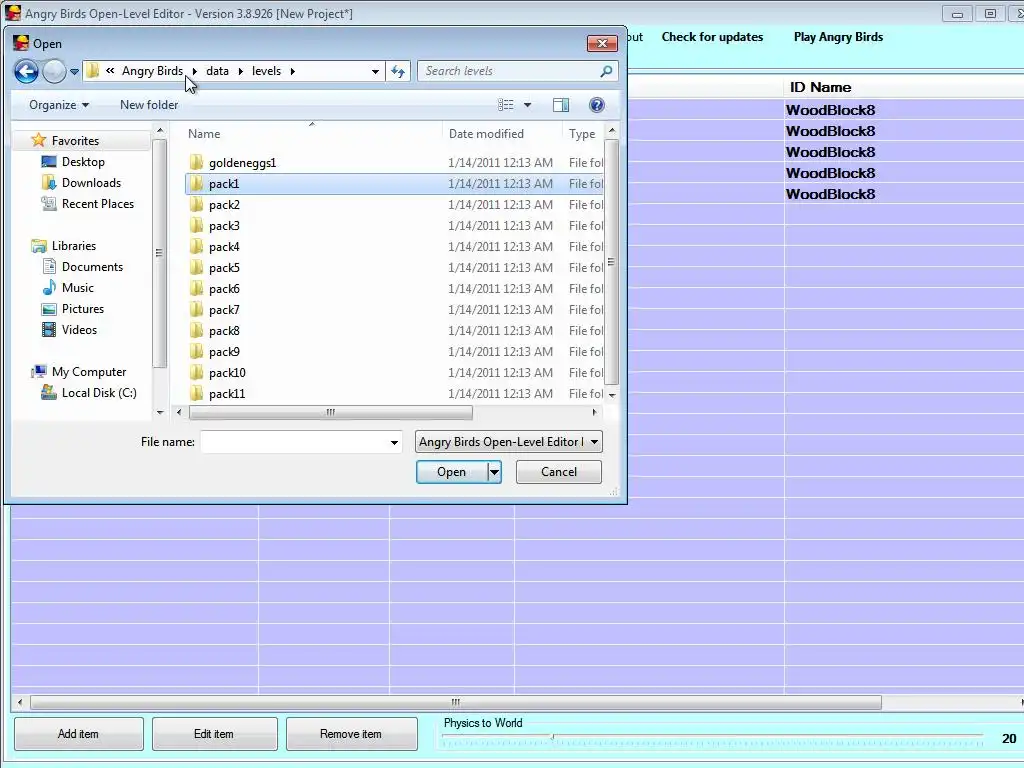Screen dimensions: 1024x768
Task: Click the data breadcrumb segment
Action: (x=217, y=71)
